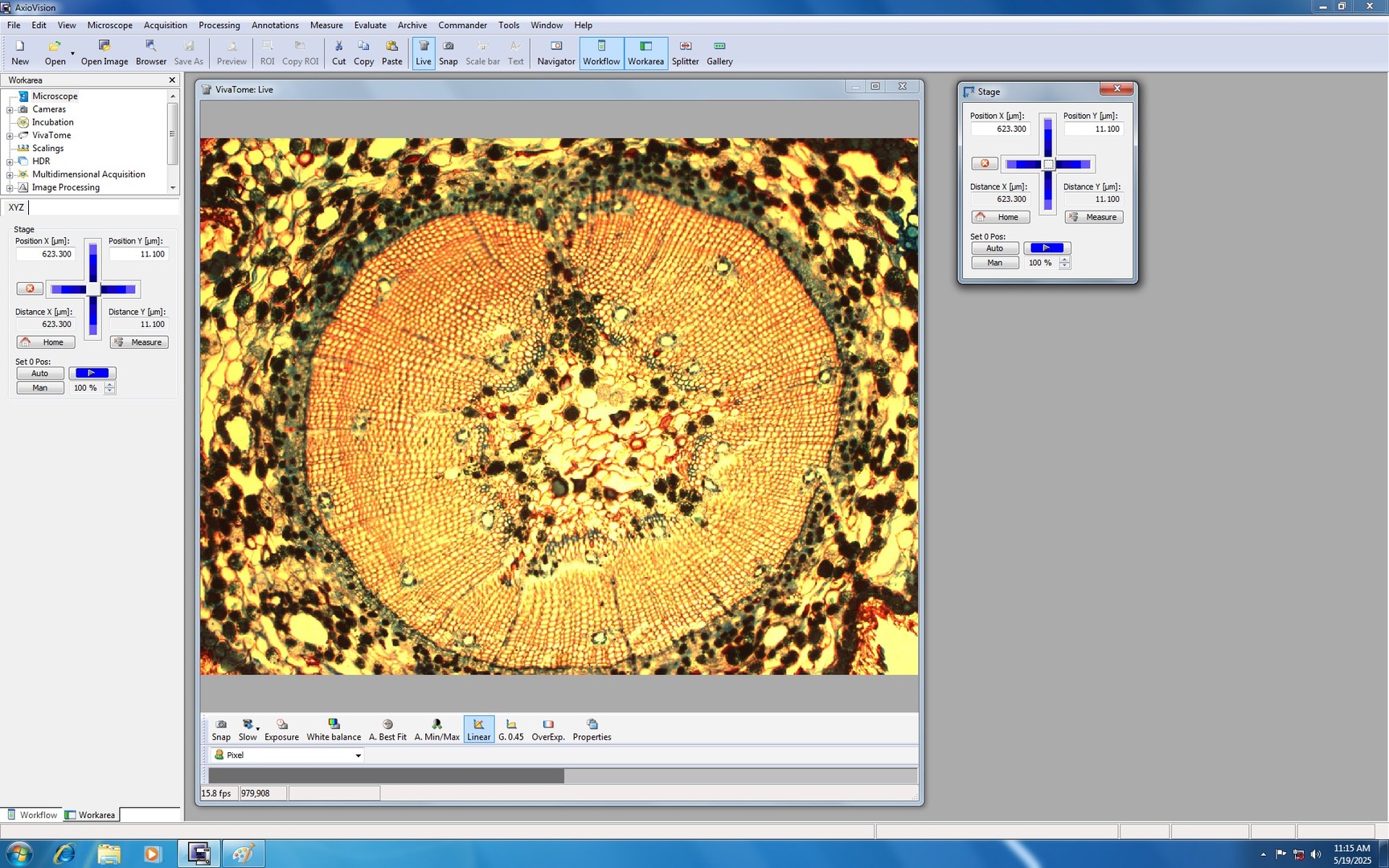Enable the G. 0.45 gamma display mode

tap(510, 729)
